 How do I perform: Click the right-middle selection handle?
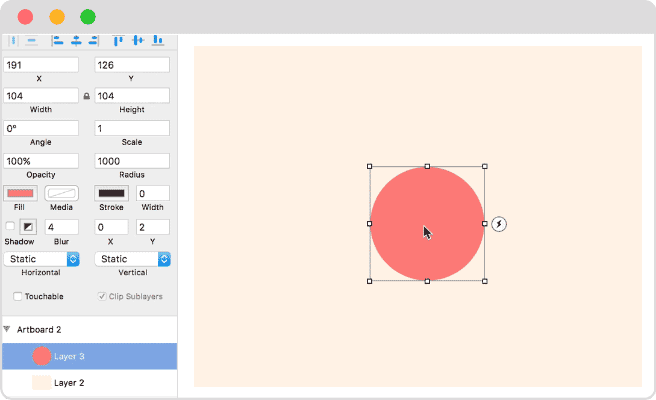[x=484, y=224]
